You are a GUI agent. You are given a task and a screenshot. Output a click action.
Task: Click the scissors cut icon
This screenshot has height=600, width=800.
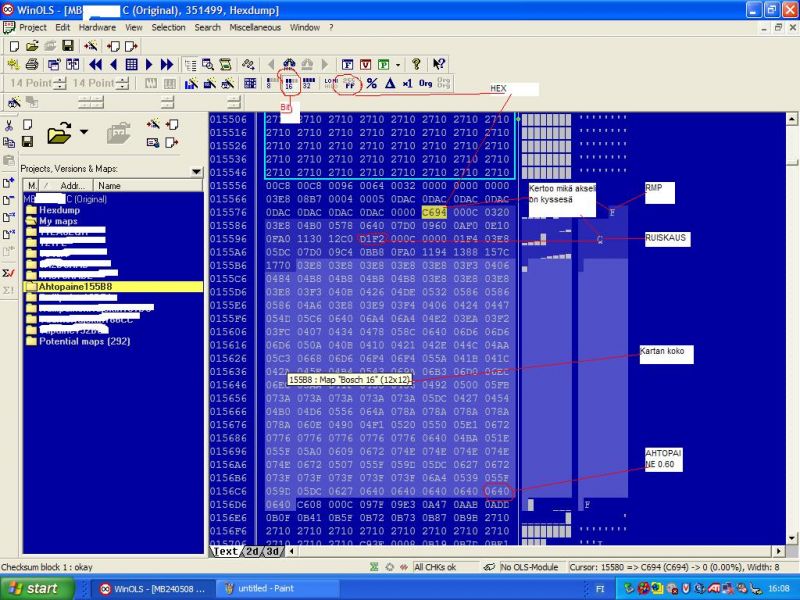[x=9, y=125]
